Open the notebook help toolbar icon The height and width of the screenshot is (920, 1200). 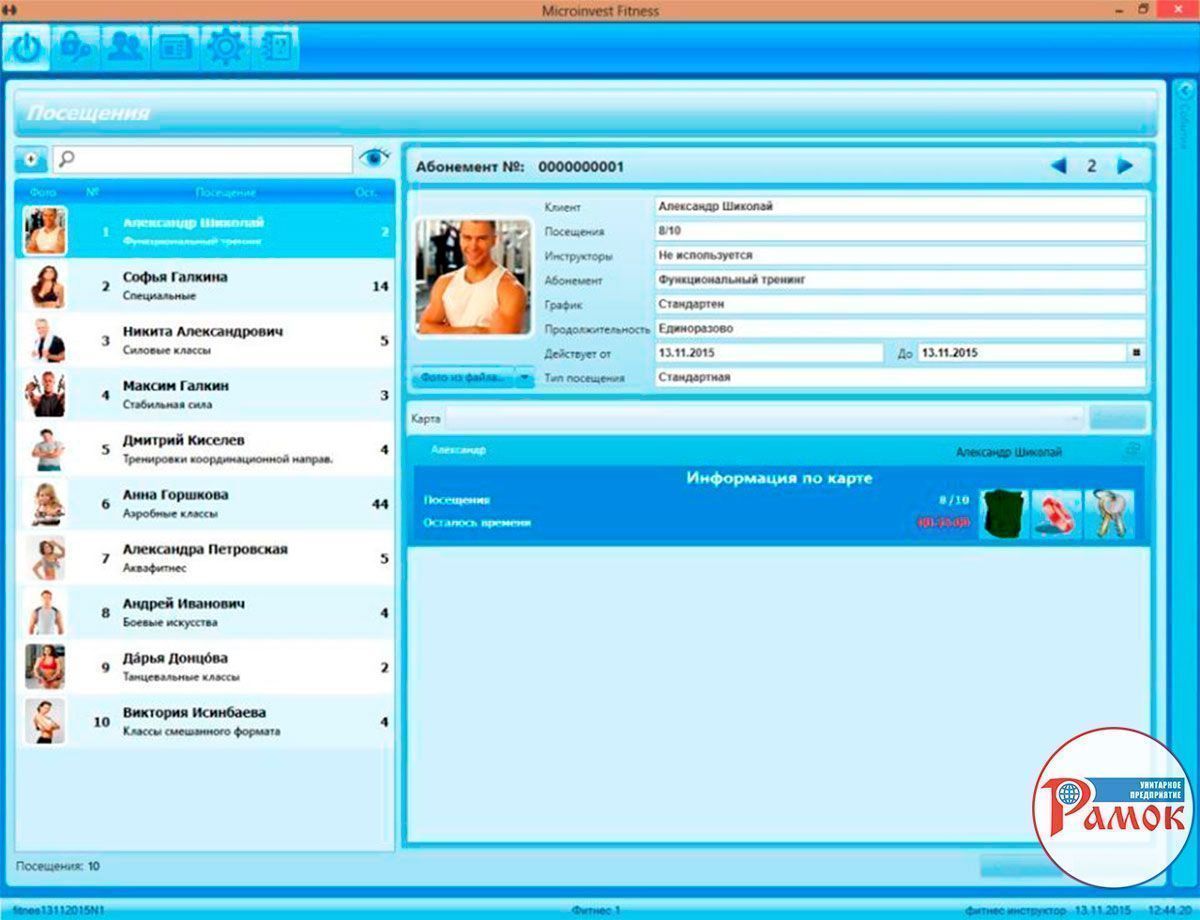(x=273, y=48)
